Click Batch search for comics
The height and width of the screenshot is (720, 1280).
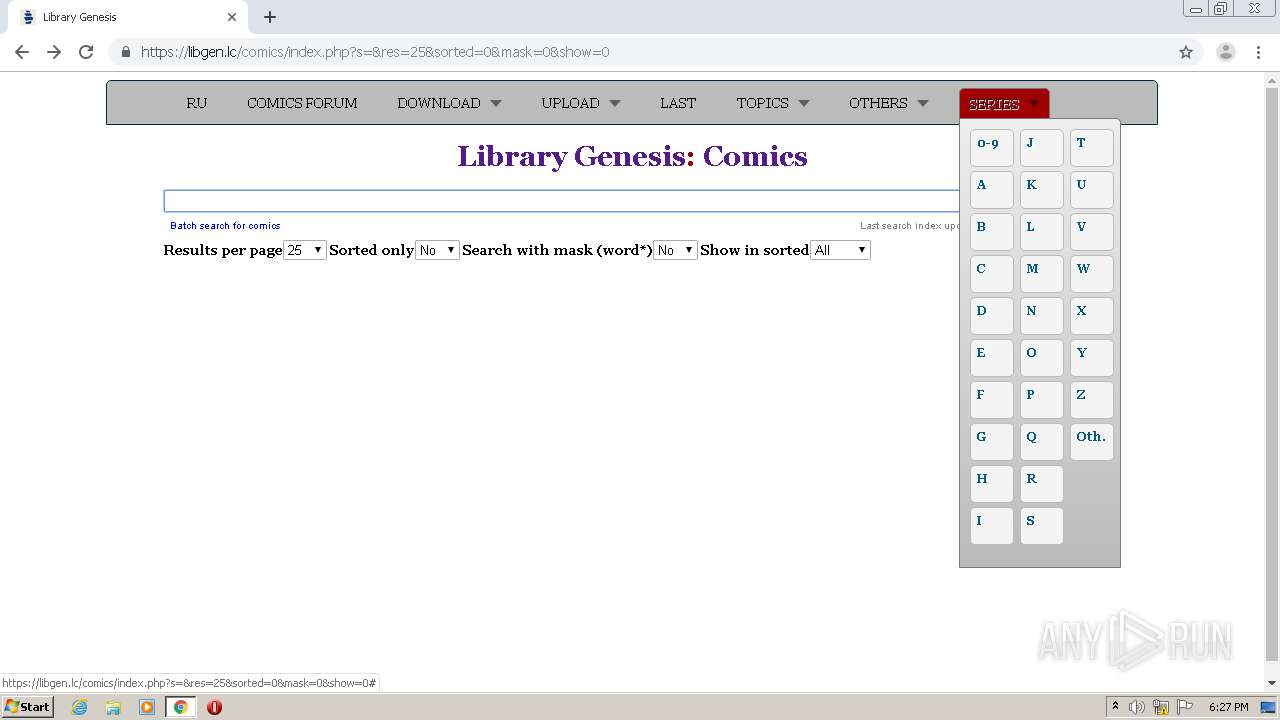click(x=225, y=226)
